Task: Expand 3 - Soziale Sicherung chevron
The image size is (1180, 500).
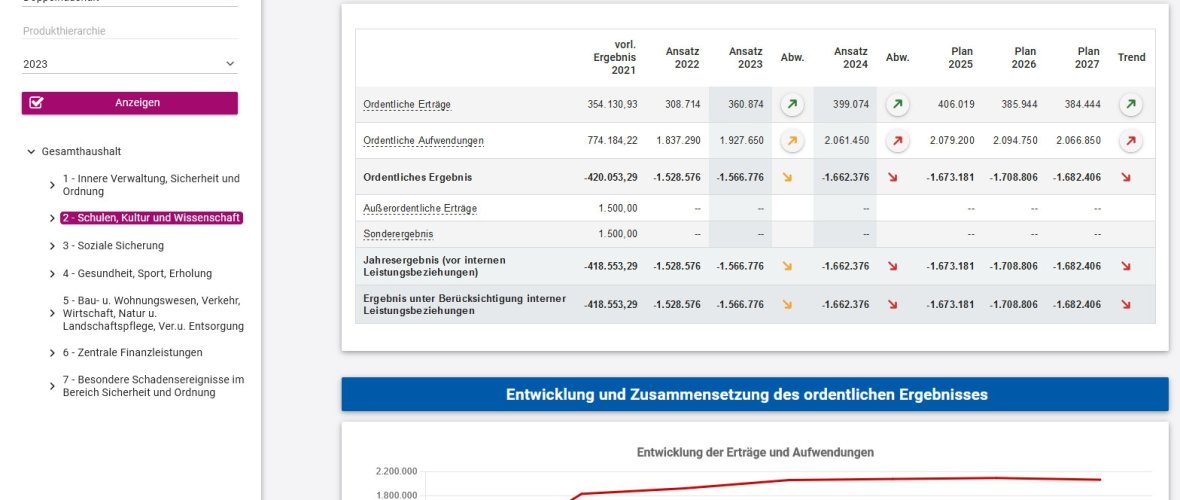Action: (52, 246)
